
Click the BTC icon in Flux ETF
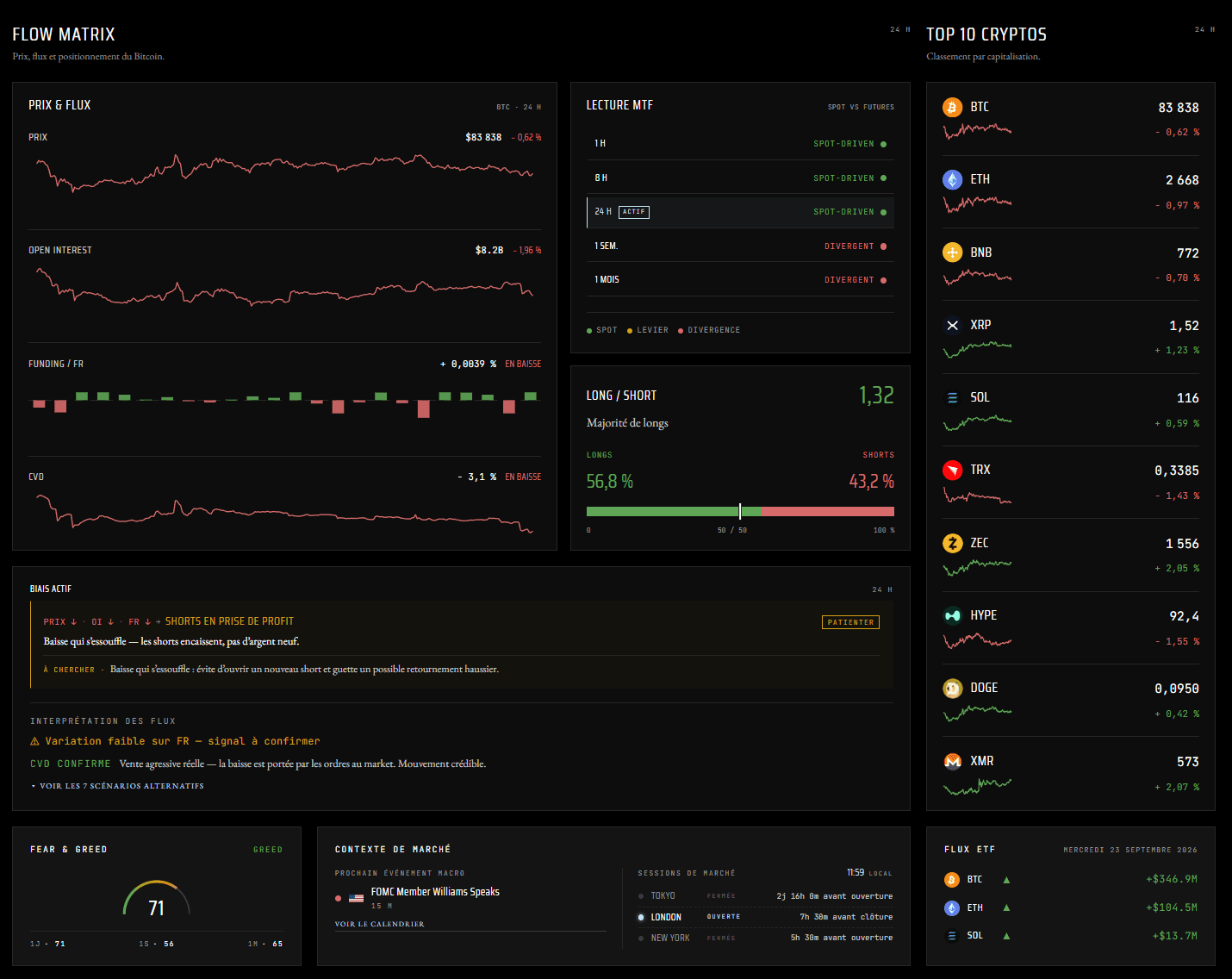tap(952, 880)
